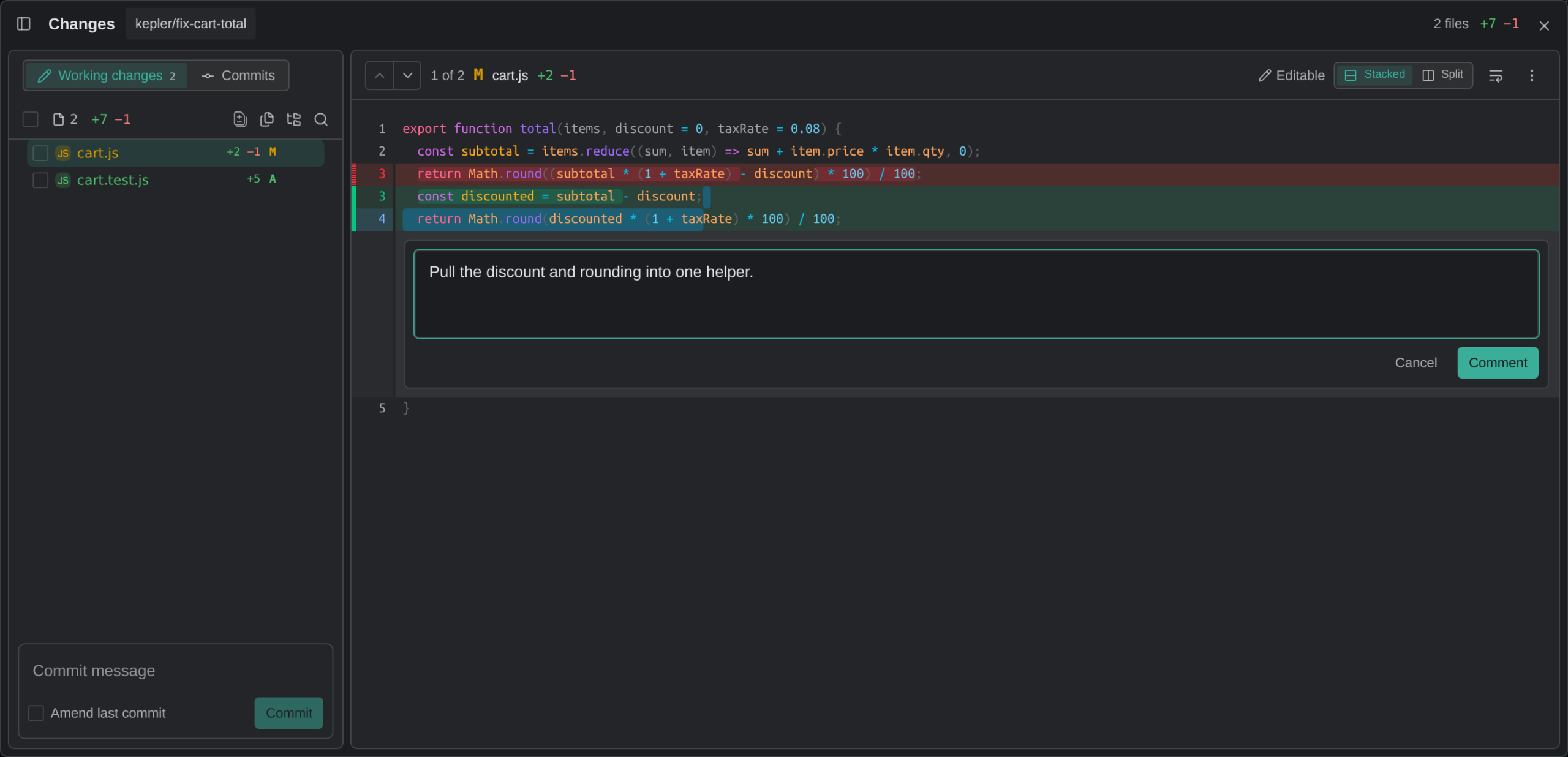Image resolution: width=1568 pixels, height=757 pixels.
Task: Focus the Commit message field
Action: (175, 671)
